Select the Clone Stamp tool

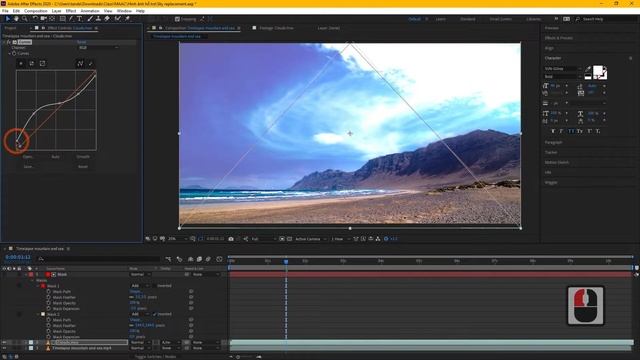[x=98, y=19]
